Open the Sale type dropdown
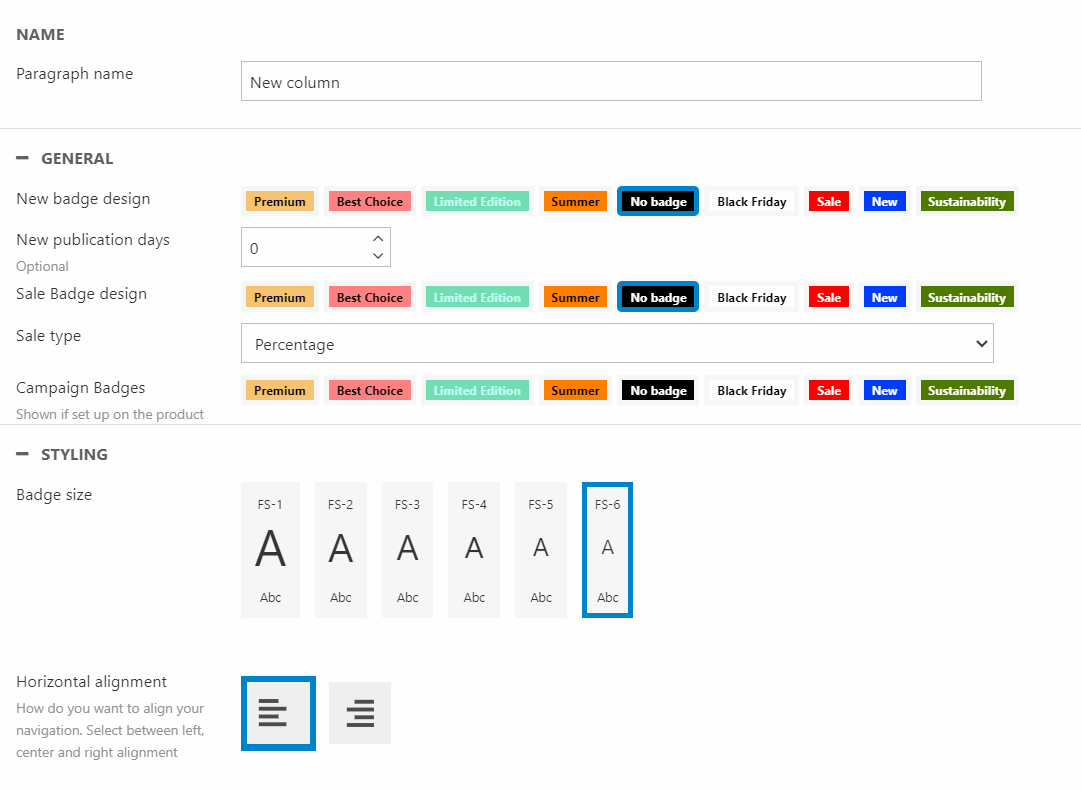This screenshot has height=790, width=1081. (x=617, y=344)
